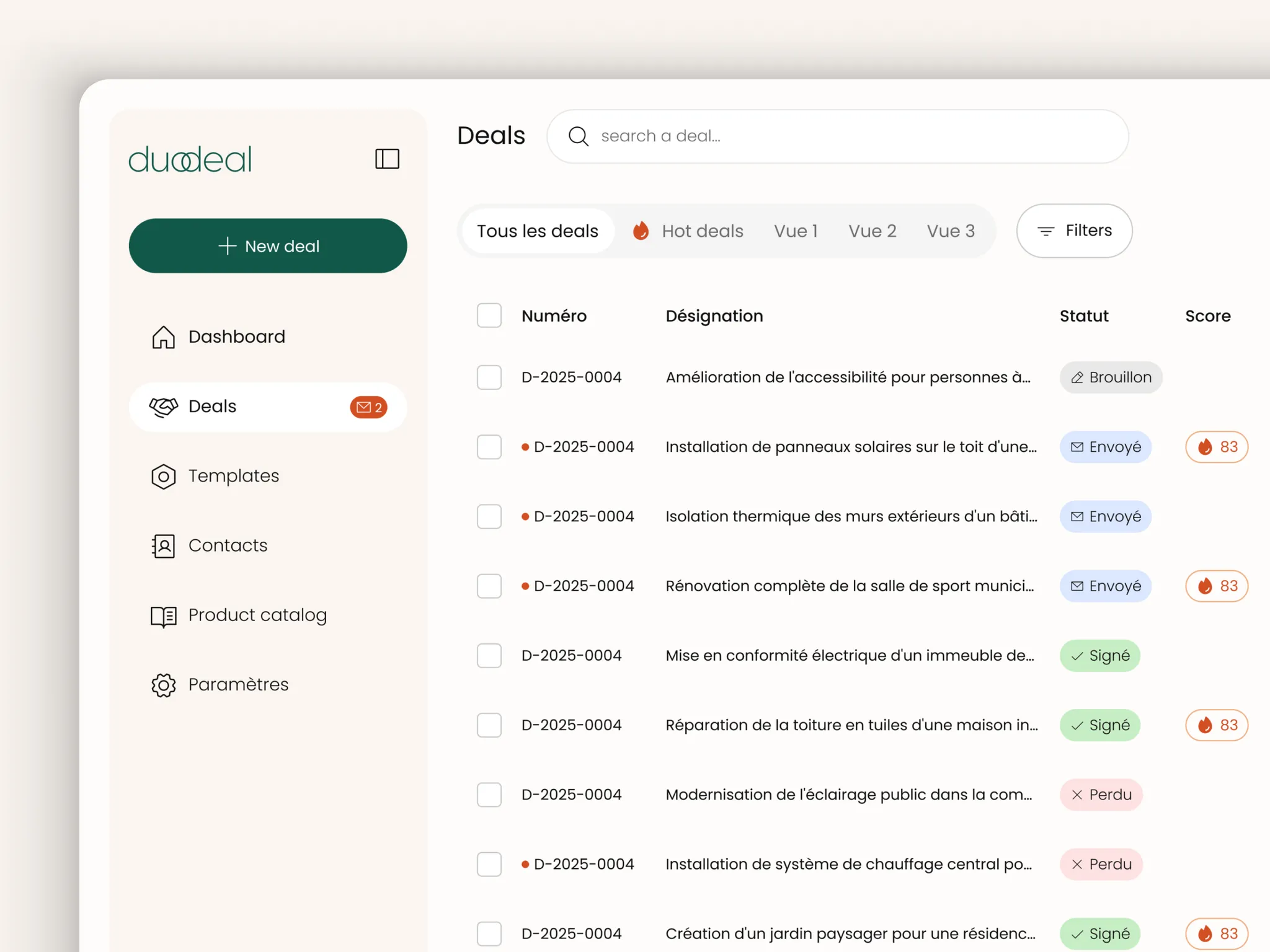Open the Vue 3 tab
This screenshot has width=1270, height=952.
[x=951, y=231]
